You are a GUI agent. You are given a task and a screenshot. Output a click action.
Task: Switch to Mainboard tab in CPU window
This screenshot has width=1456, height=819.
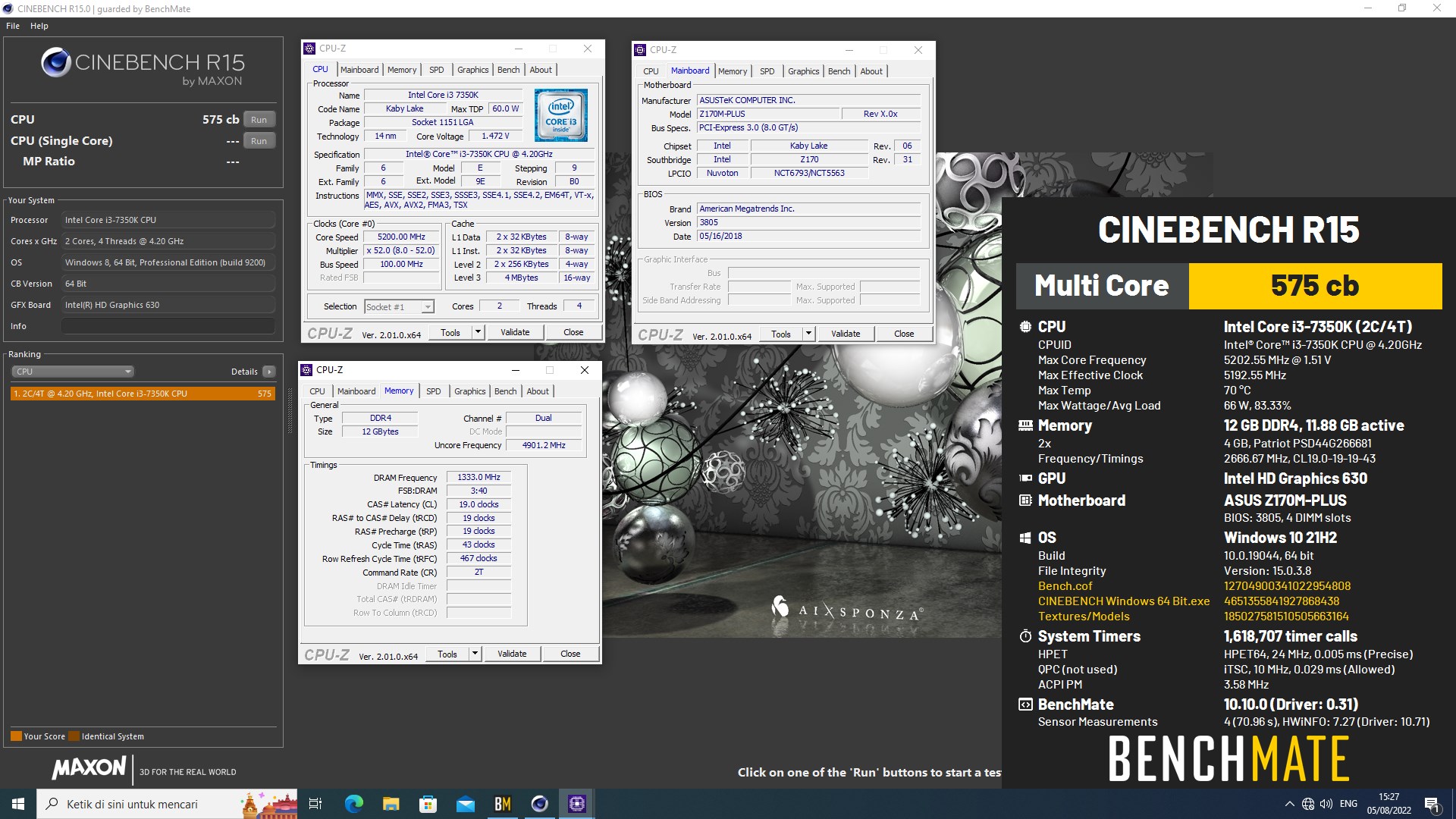(359, 70)
